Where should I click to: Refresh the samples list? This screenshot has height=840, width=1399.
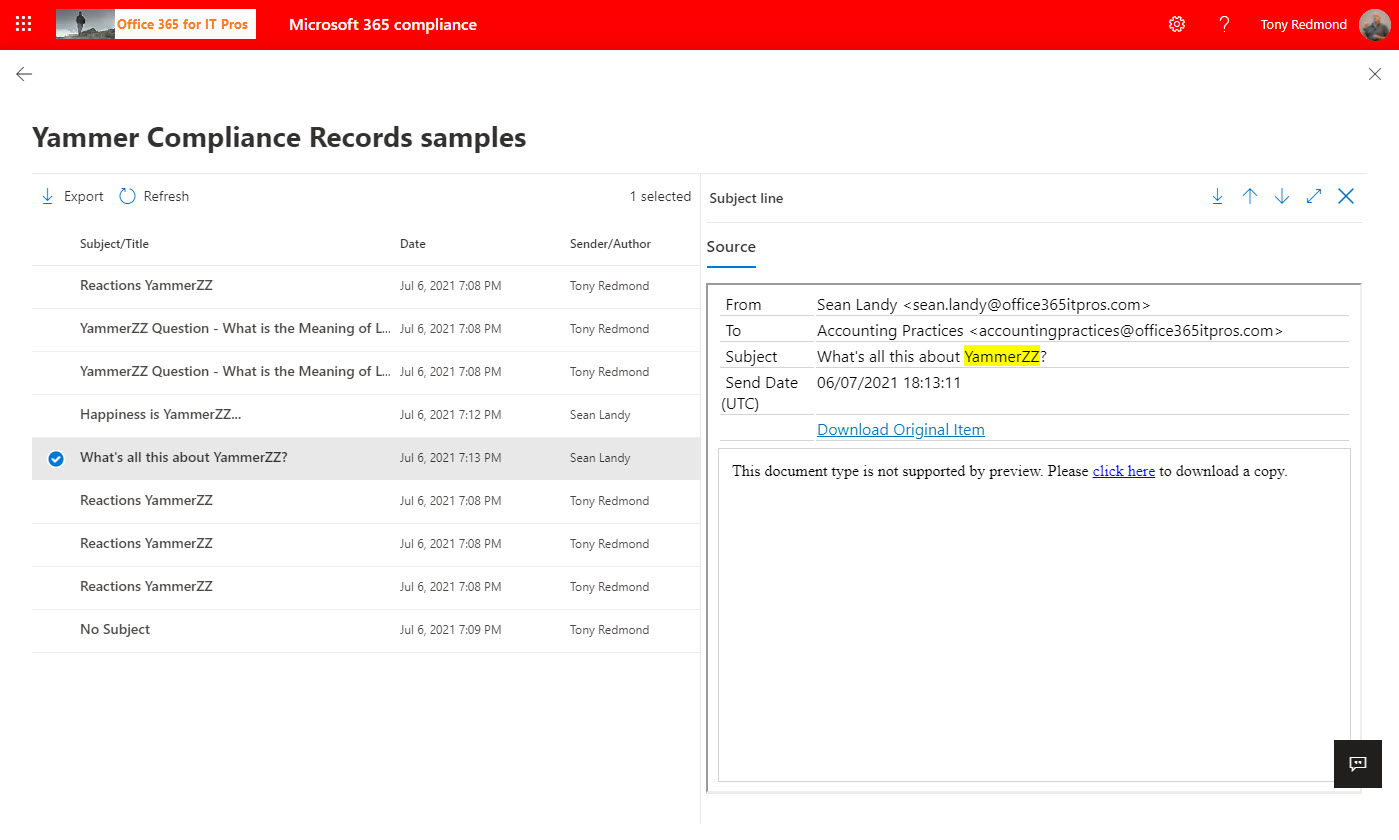154,196
